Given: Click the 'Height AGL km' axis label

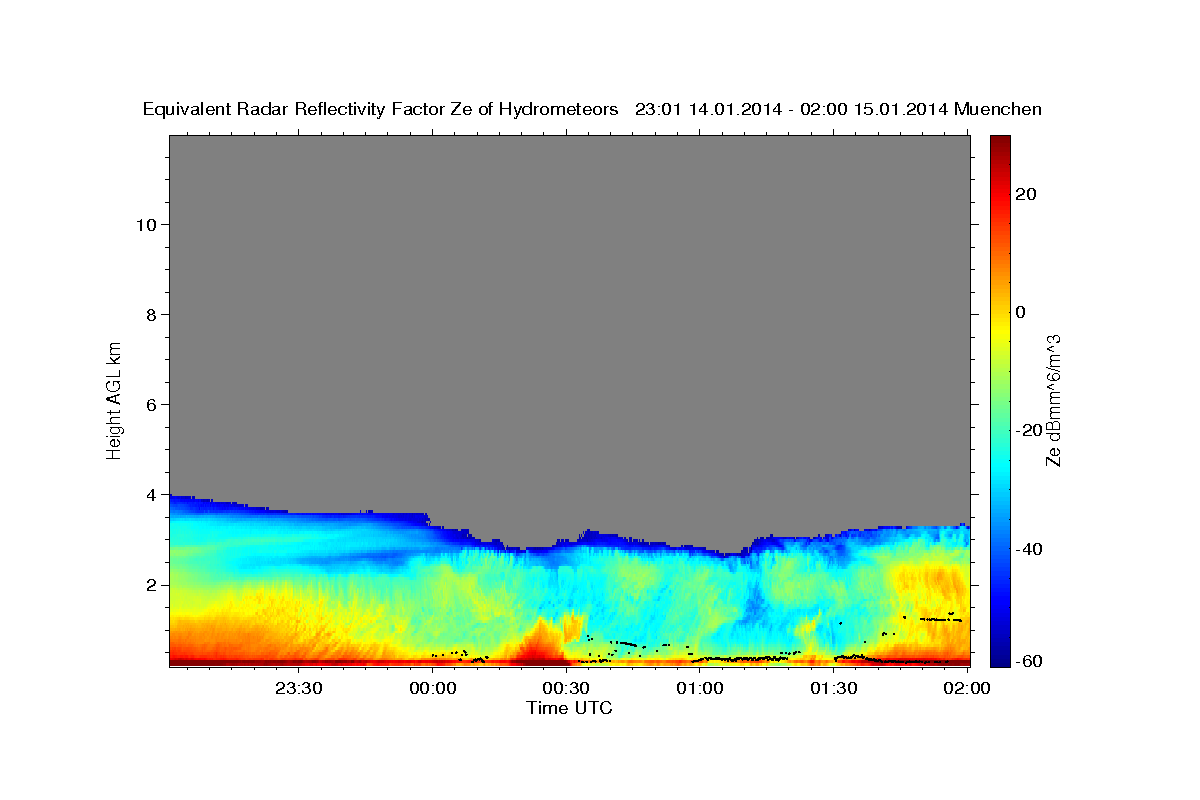Looking at the screenshot, I should [x=114, y=399].
